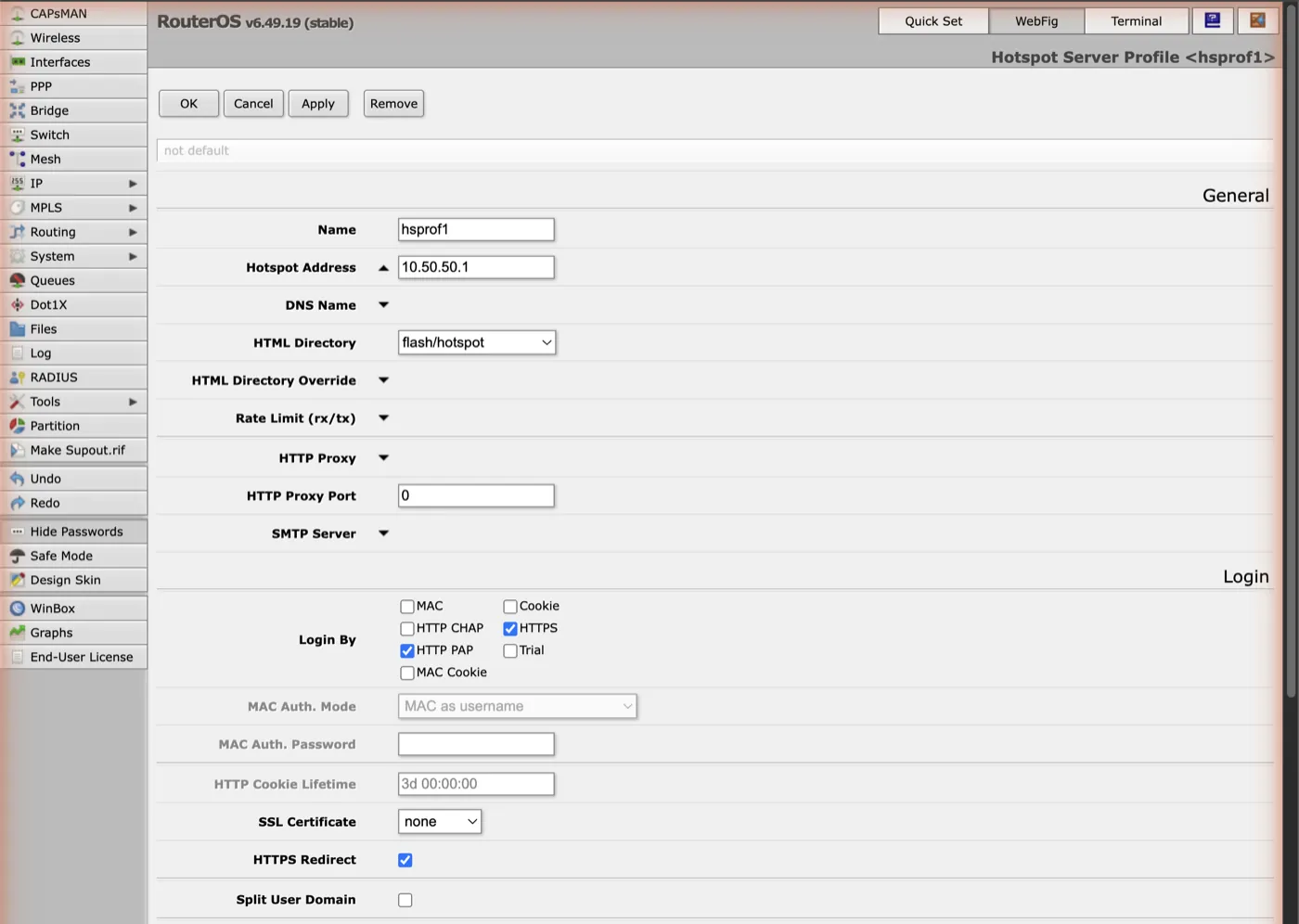1299x924 pixels.
Task: Open the MPLS submenu
Action: click(74, 208)
